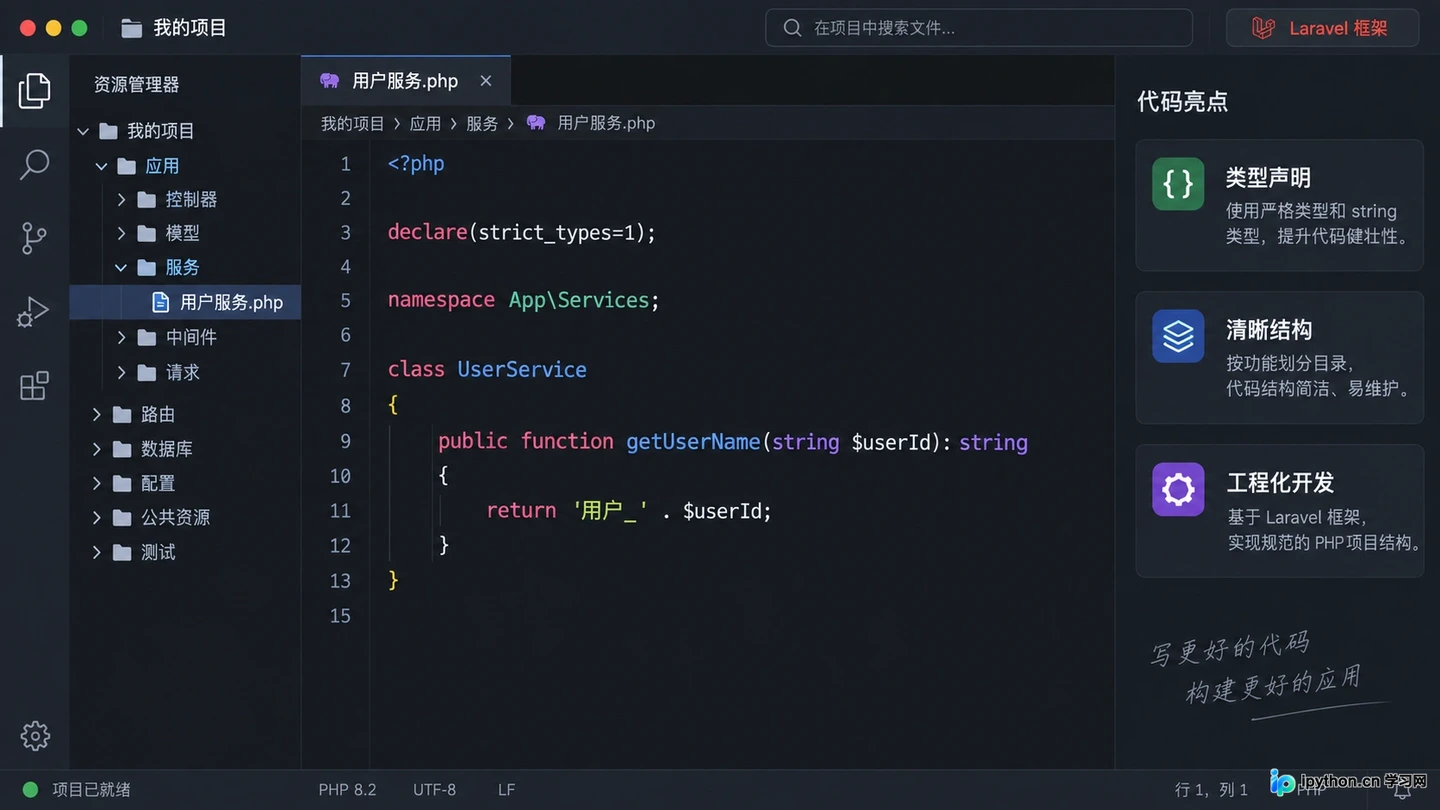Focus the 在项目中搜索文件 search field
The height and width of the screenshot is (810, 1440).
(x=979, y=28)
